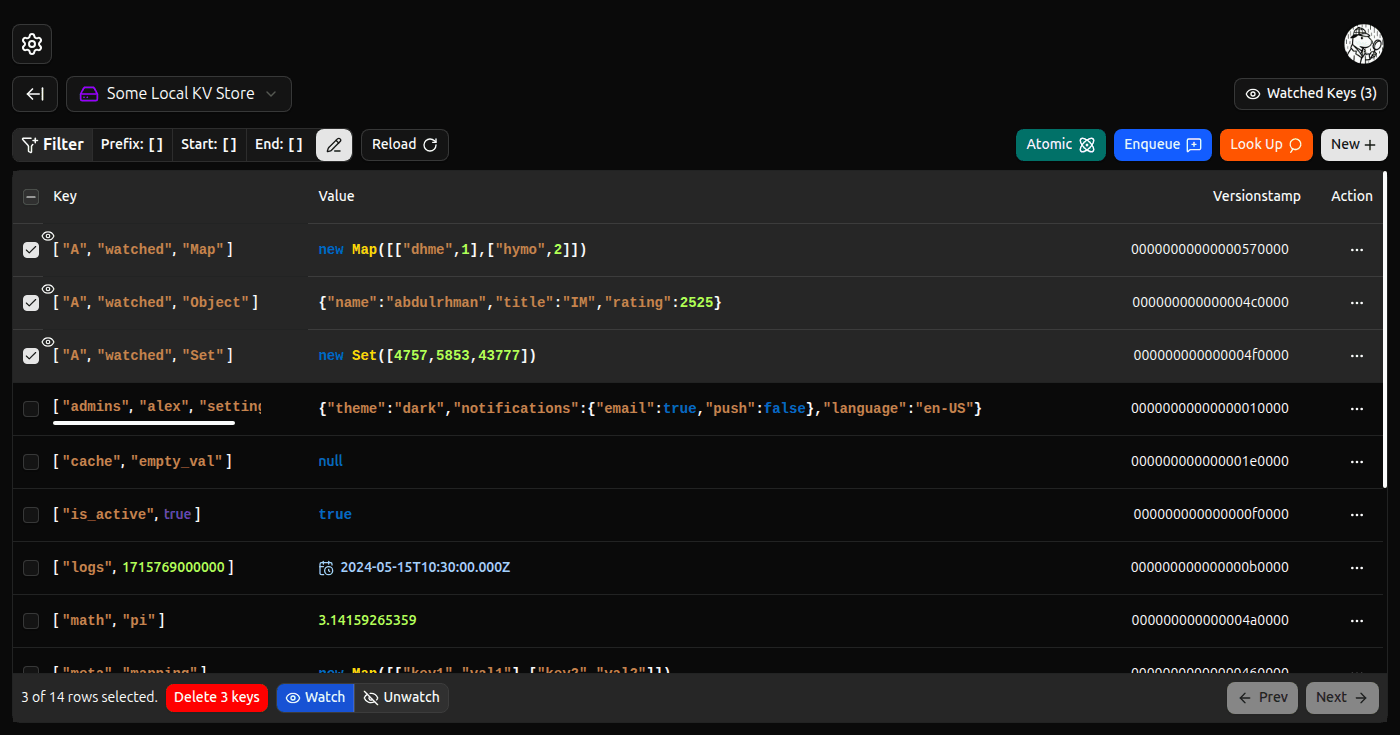Go to Prev page
Screen dimensions: 1400x735
(x=1262, y=698)
